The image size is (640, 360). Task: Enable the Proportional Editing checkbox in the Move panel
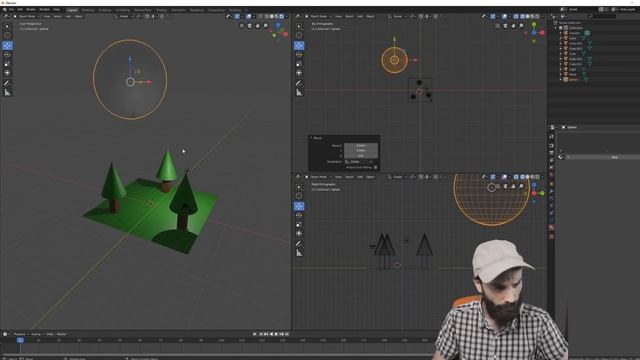(x=376, y=167)
